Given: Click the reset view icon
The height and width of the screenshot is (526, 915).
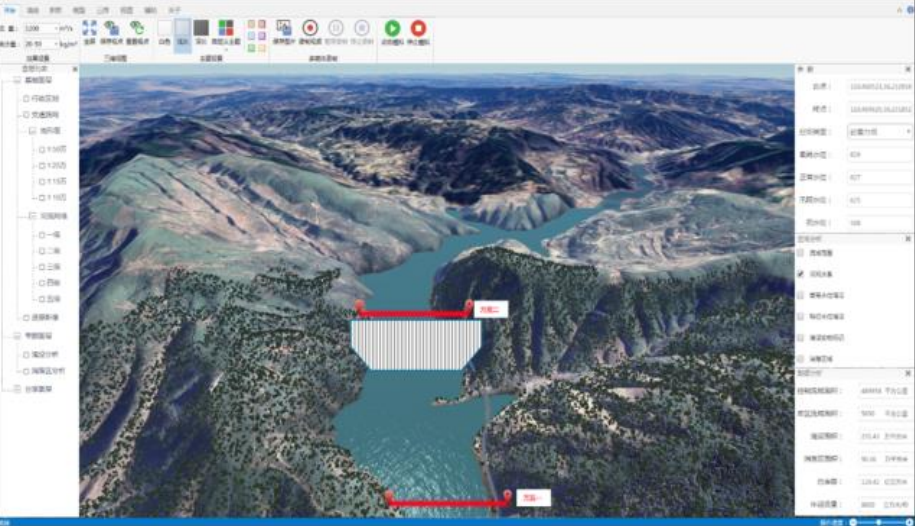Looking at the screenshot, I should click(137, 29).
